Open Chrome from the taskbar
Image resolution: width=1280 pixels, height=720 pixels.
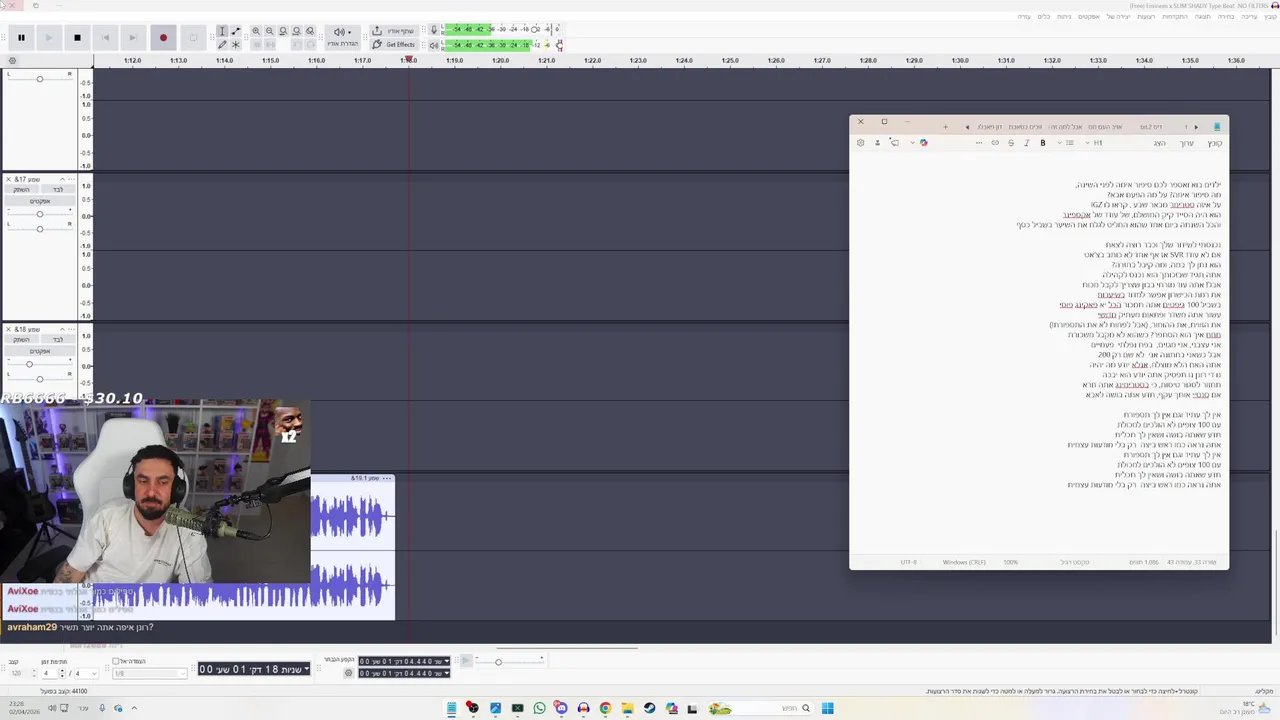click(605, 708)
